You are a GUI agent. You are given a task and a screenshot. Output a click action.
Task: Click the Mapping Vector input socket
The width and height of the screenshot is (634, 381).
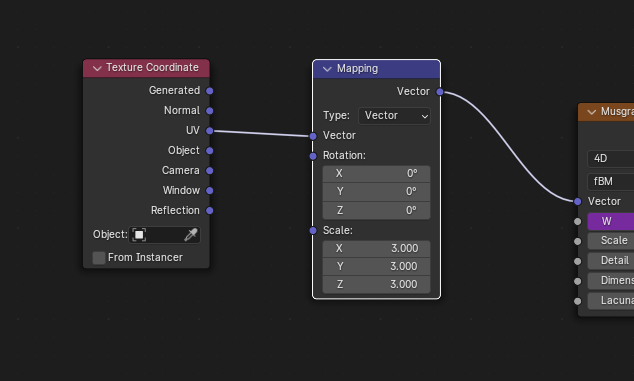coord(313,136)
